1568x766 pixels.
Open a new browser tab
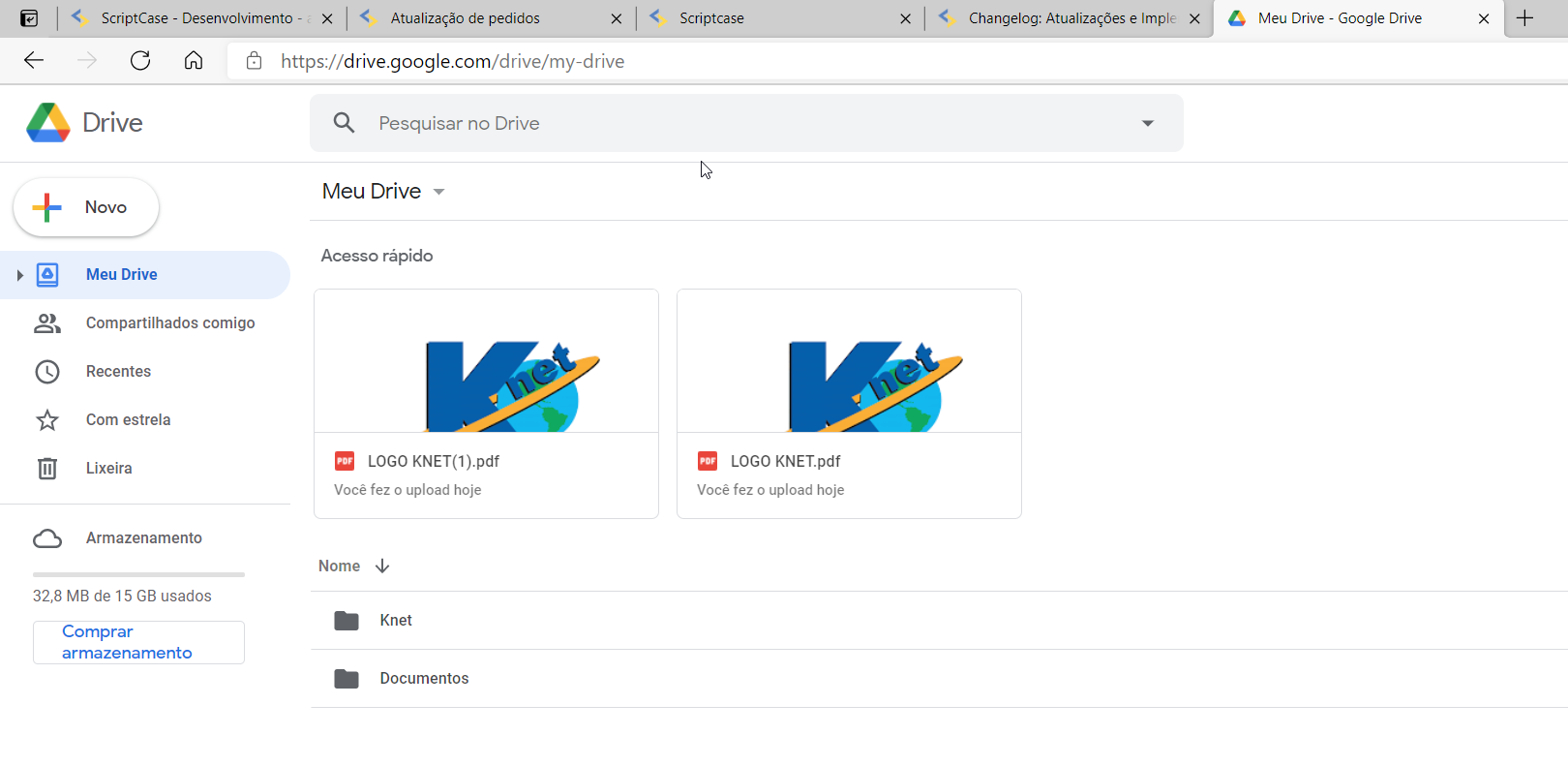[x=1525, y=18]
